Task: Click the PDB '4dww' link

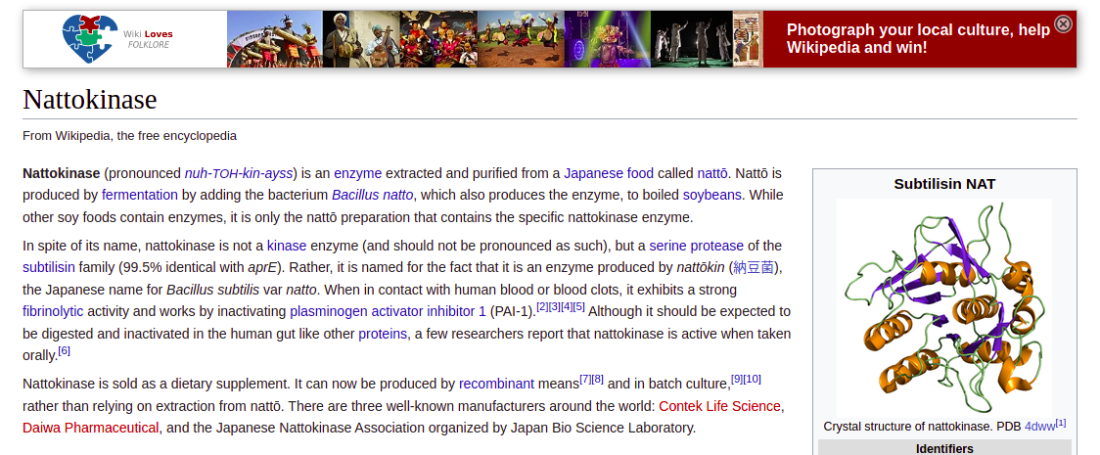Action: pyautogui.click(x=1040, y=426)
